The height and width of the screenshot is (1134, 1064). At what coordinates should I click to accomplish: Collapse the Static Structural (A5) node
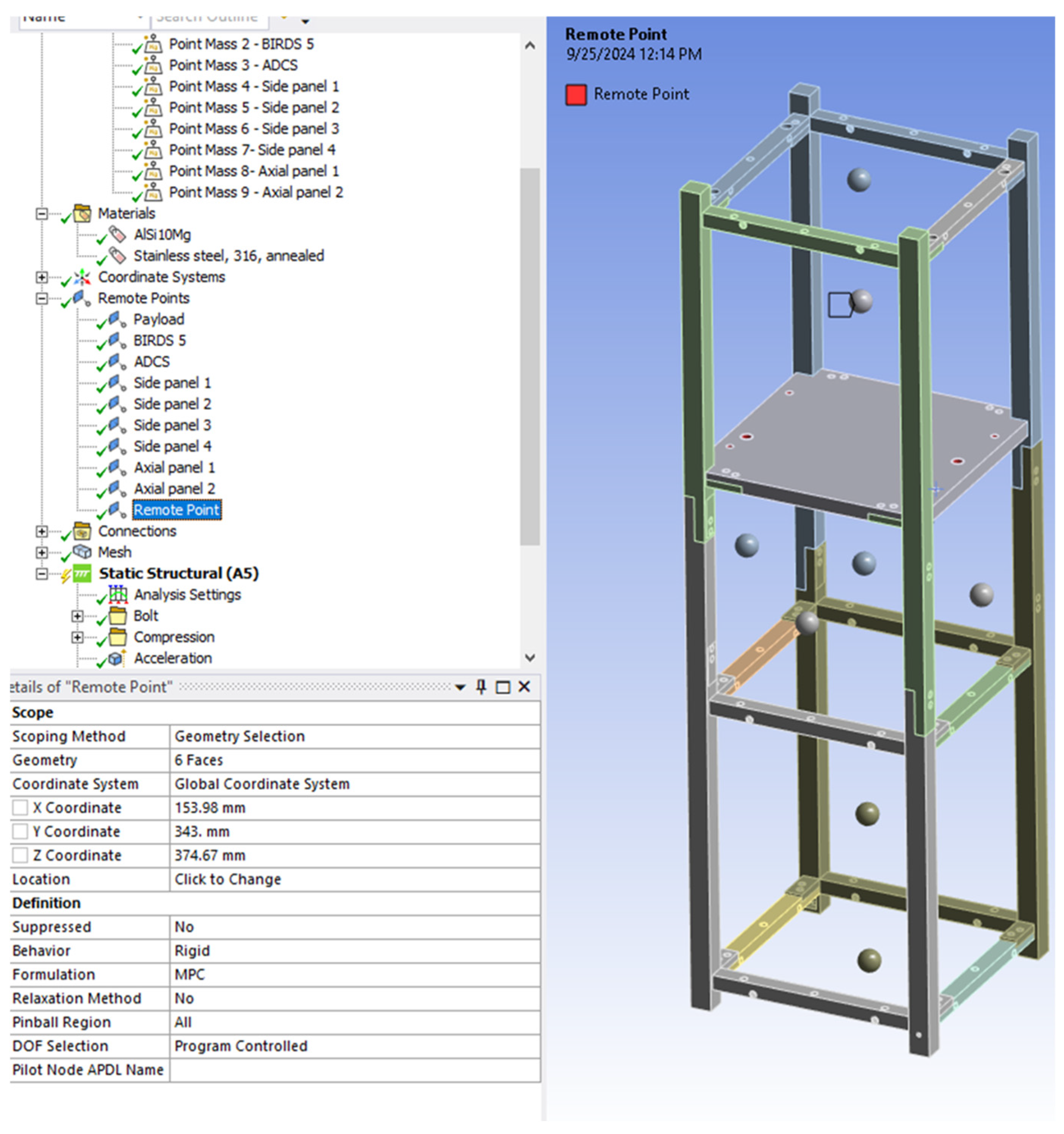point(42,574)
